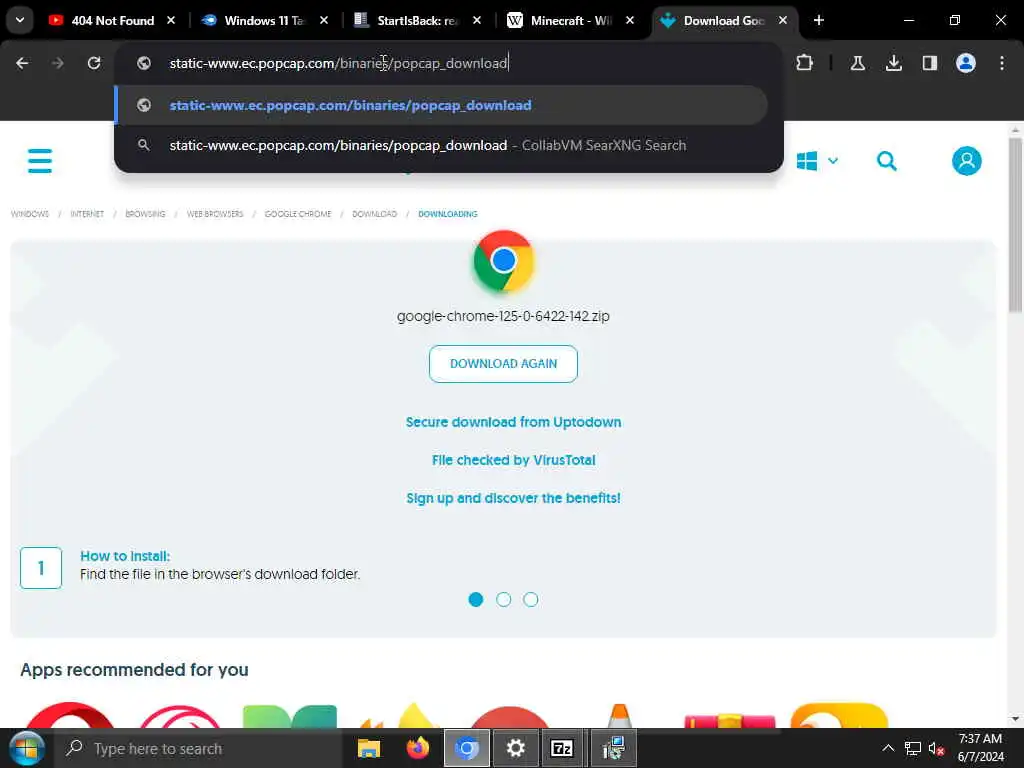Open File Explorer from the taskbar

[369, 748]
